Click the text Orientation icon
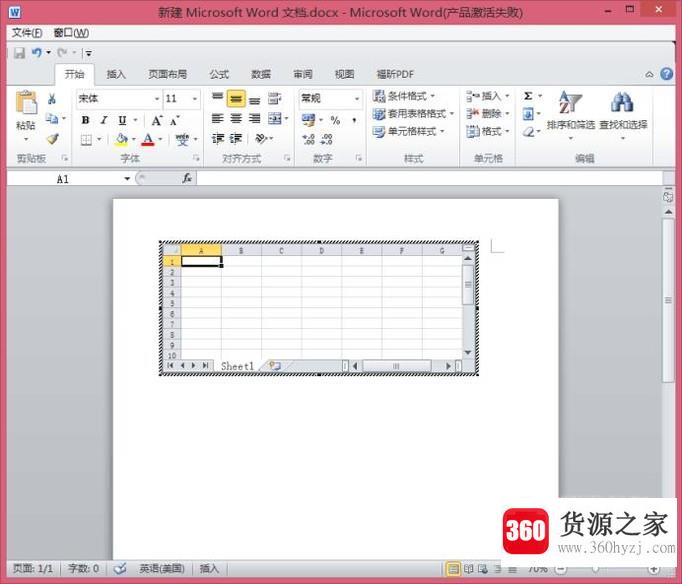 (x=261, y=139)
